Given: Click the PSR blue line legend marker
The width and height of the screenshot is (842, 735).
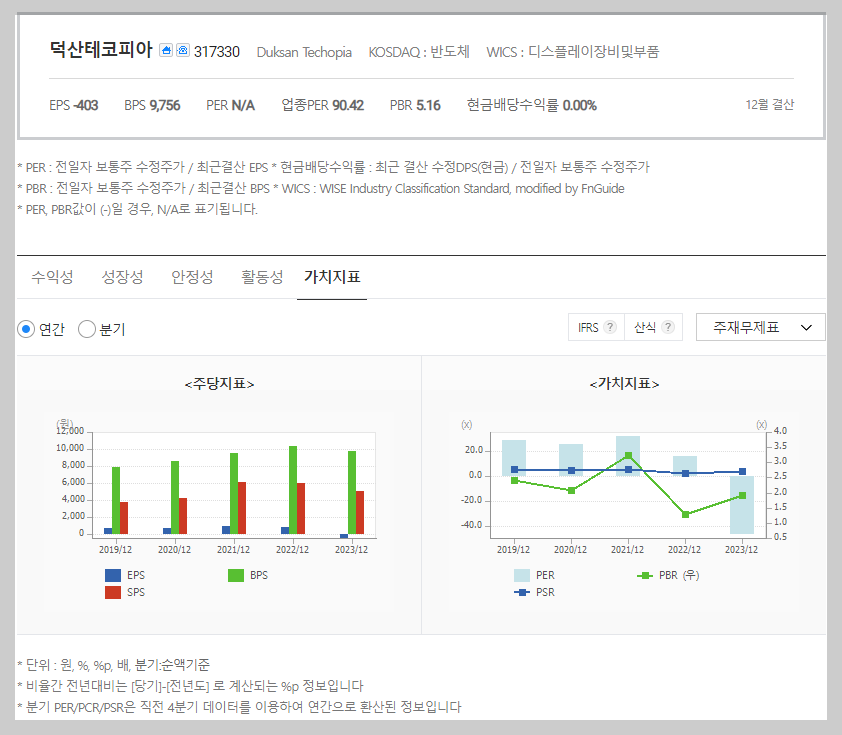Looking at the screenshot, I should (x=522, y=592).
